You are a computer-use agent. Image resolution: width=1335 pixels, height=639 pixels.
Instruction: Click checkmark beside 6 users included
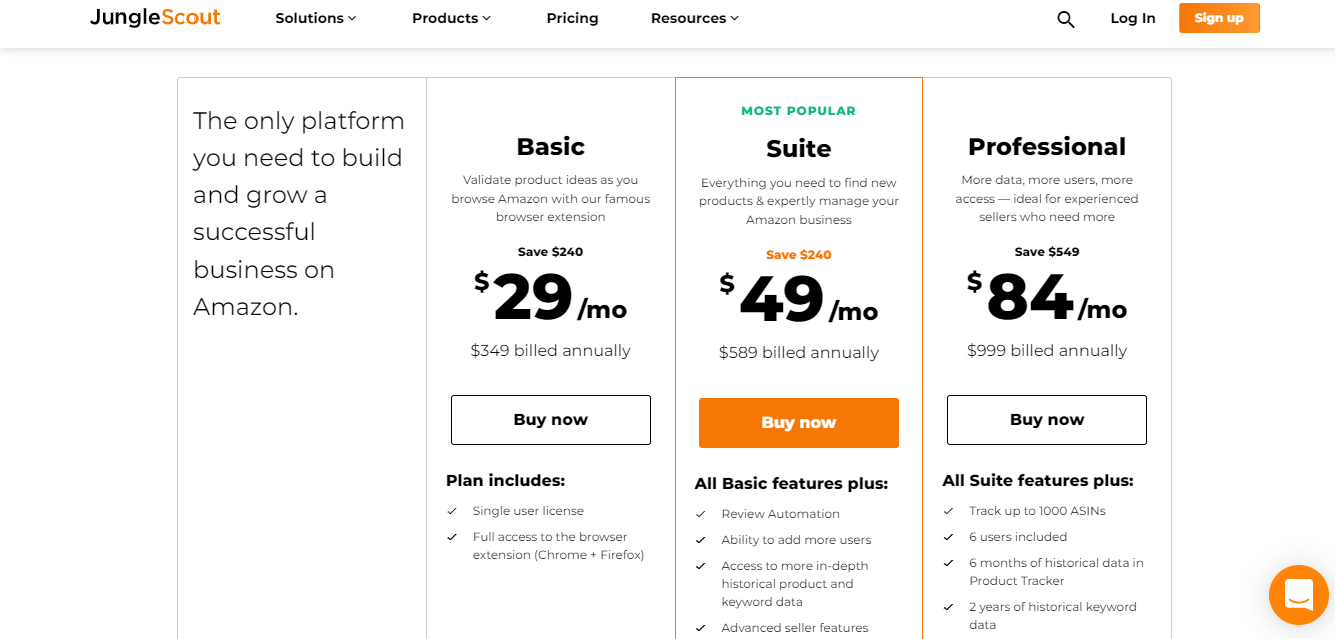[x=948, y=537]
